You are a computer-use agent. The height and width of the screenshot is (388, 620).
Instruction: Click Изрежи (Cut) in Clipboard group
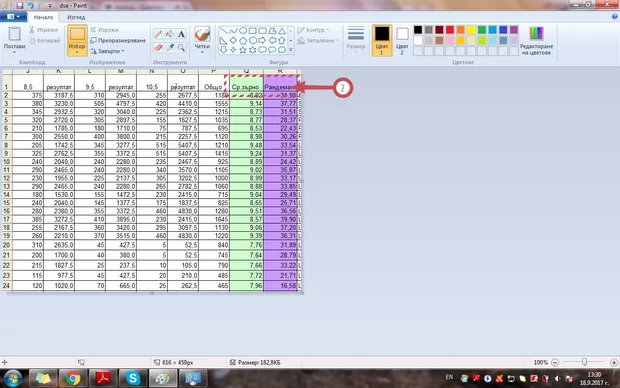point(43,30)
